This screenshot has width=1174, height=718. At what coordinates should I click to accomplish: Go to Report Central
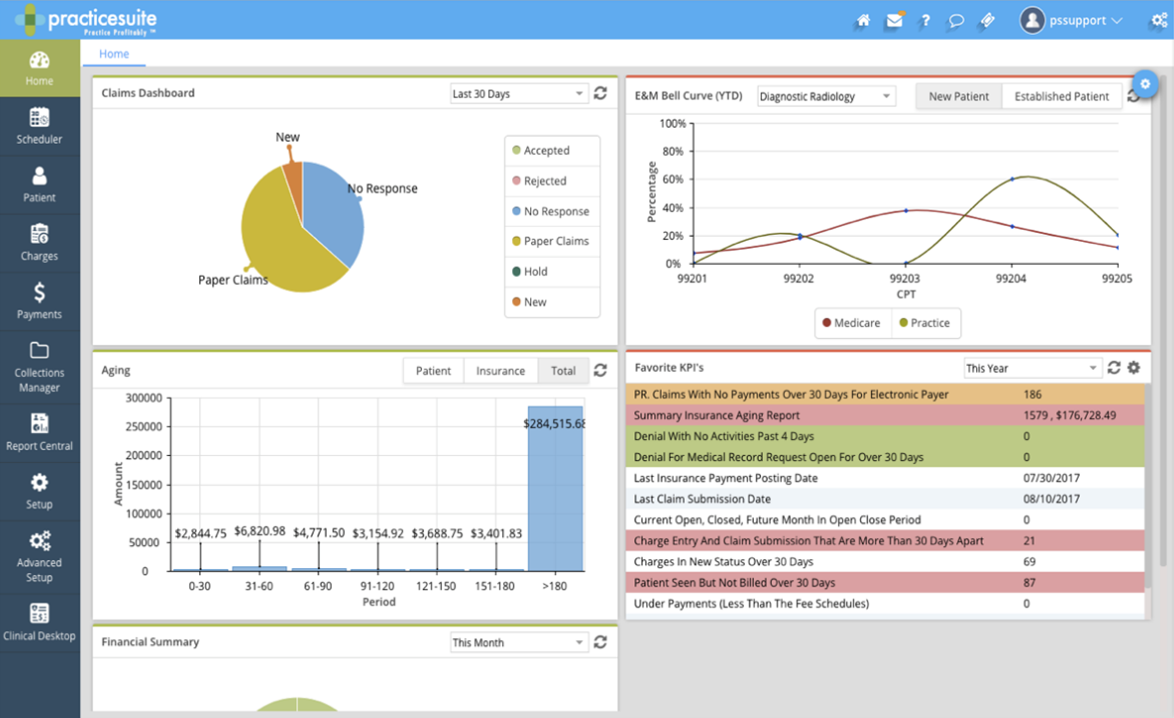coord(39,432)
